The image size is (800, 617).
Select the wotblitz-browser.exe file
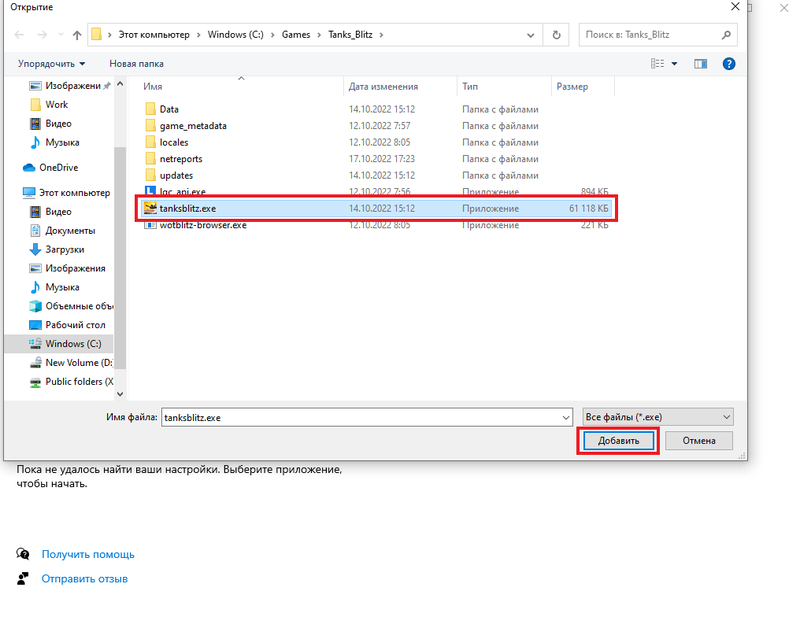(378, 225)
